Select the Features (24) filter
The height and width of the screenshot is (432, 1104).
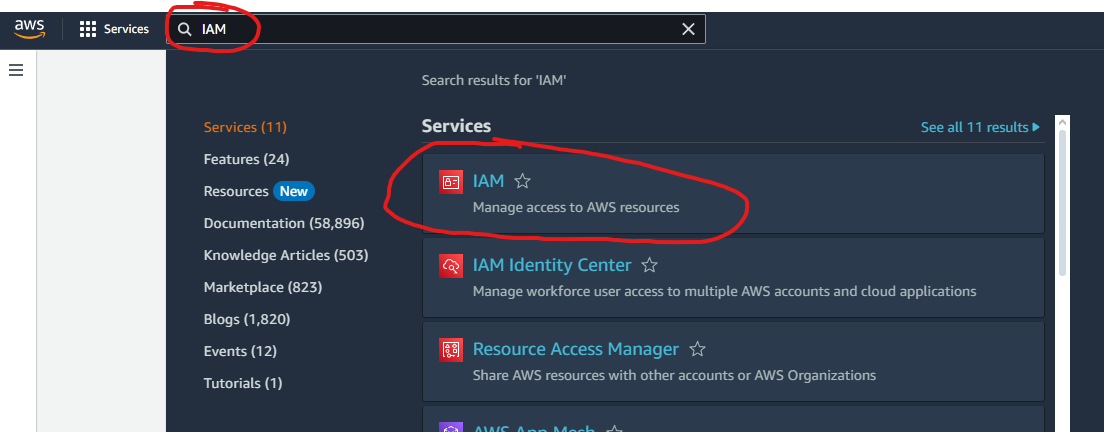pyautogui.click(x=246, y=159)
